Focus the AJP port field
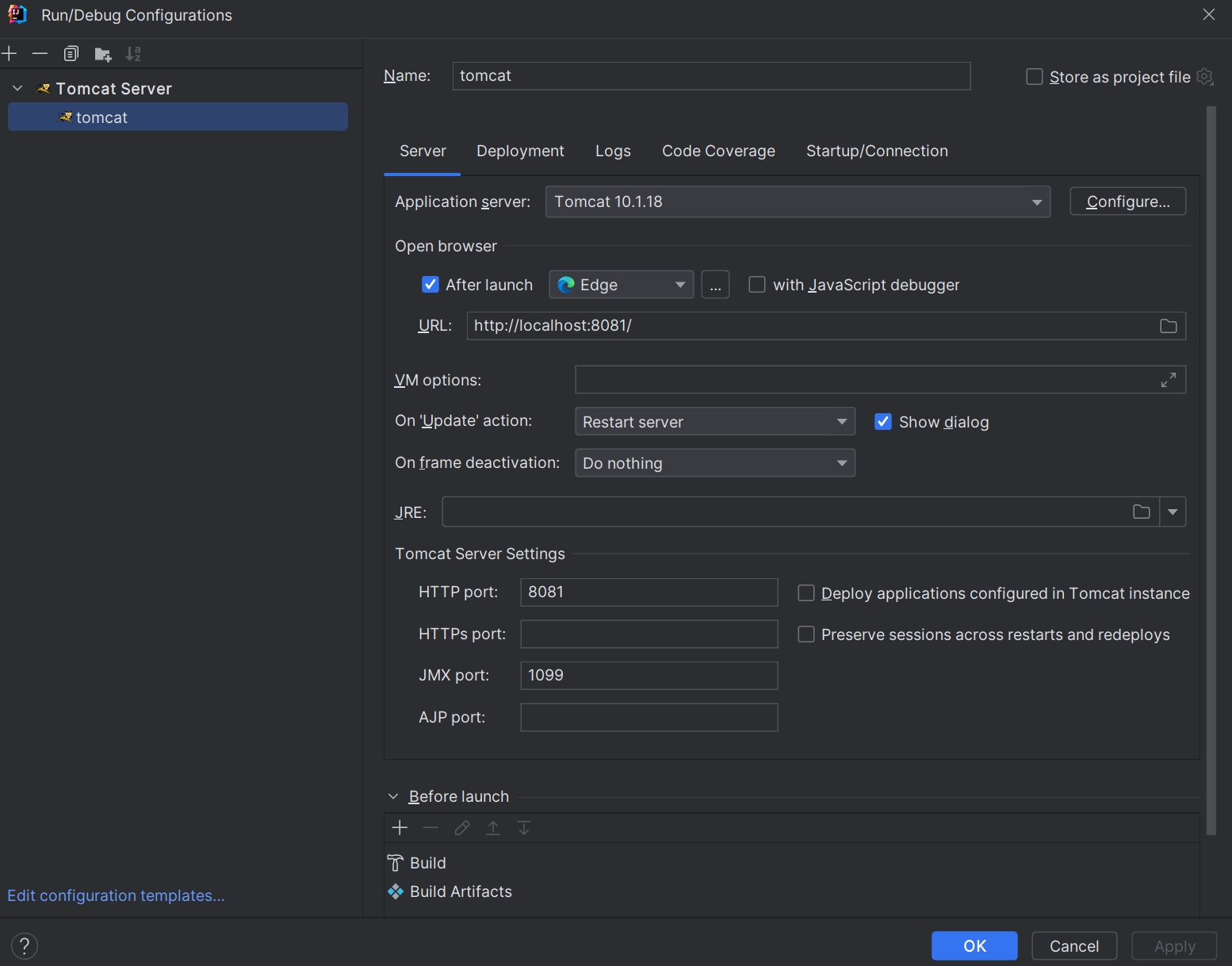The height and width of the screenshot is (966, 1232). click(649, 717)
